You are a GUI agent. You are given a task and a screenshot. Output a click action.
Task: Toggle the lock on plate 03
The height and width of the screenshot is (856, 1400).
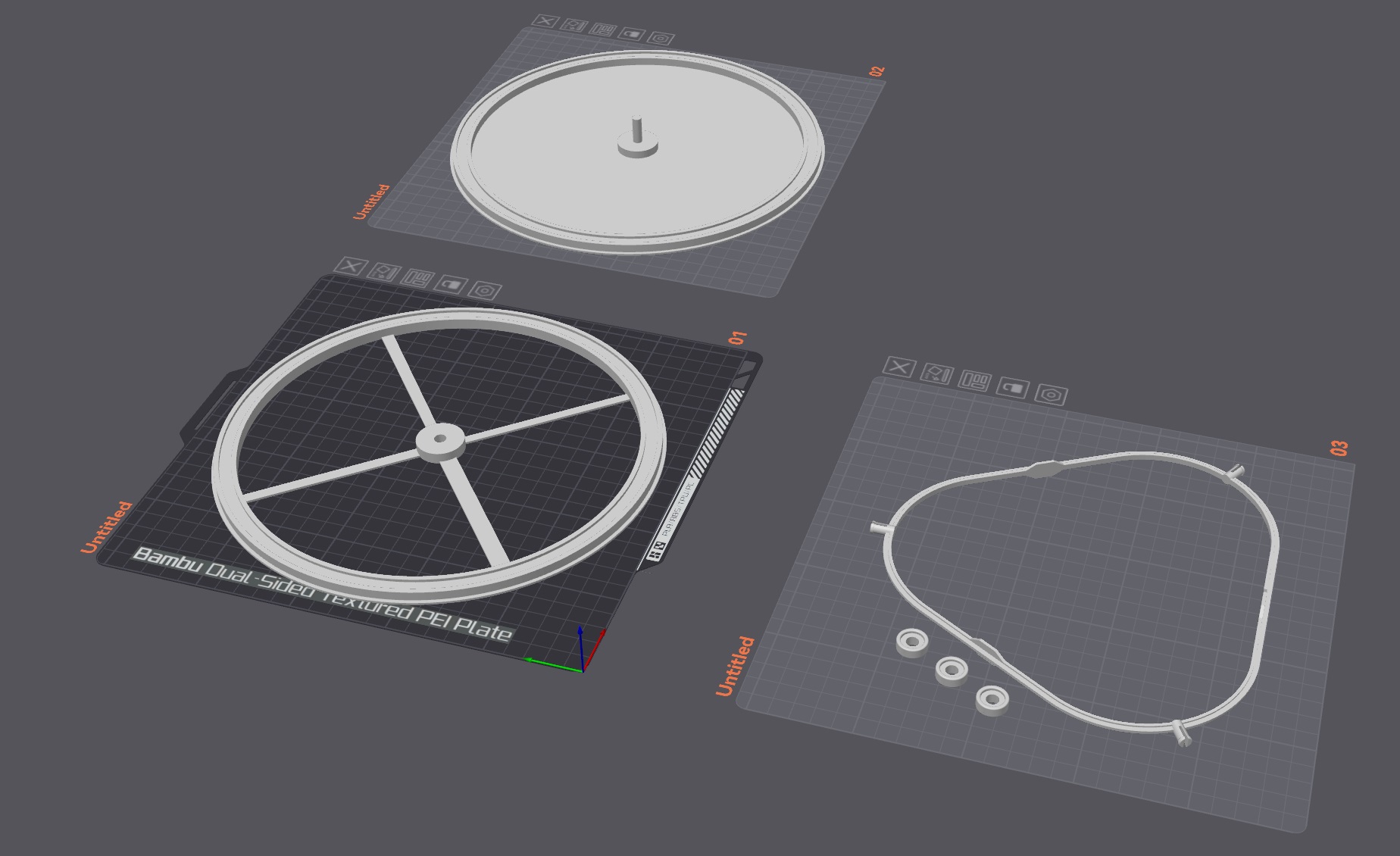click(1012, 388)
